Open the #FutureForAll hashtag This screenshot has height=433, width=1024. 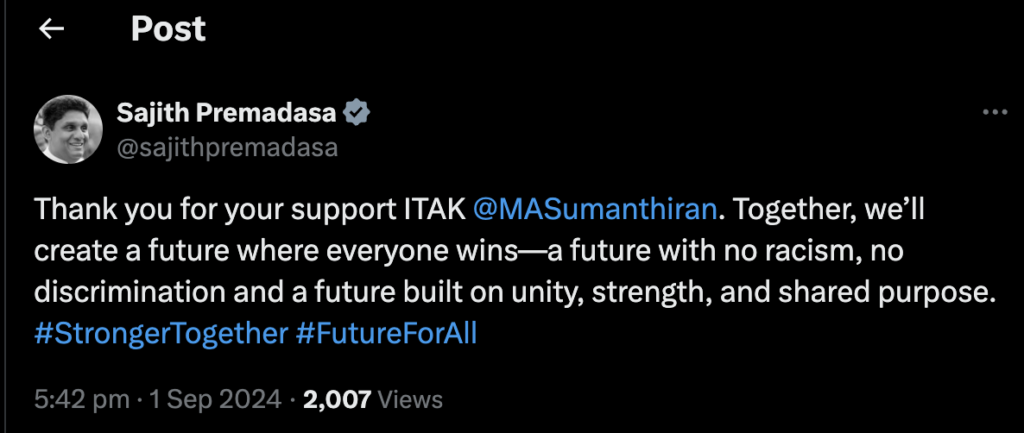[x=386, y=334]
